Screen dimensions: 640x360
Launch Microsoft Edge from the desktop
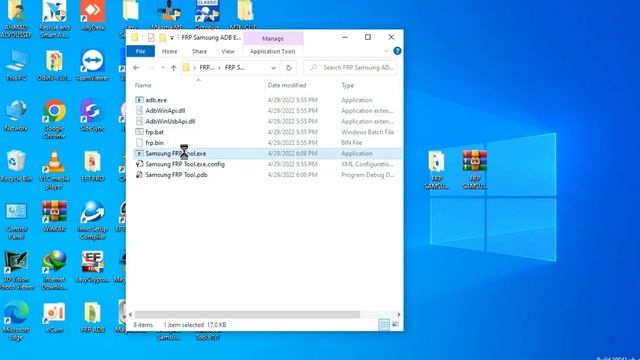click(x=16, y=321)
